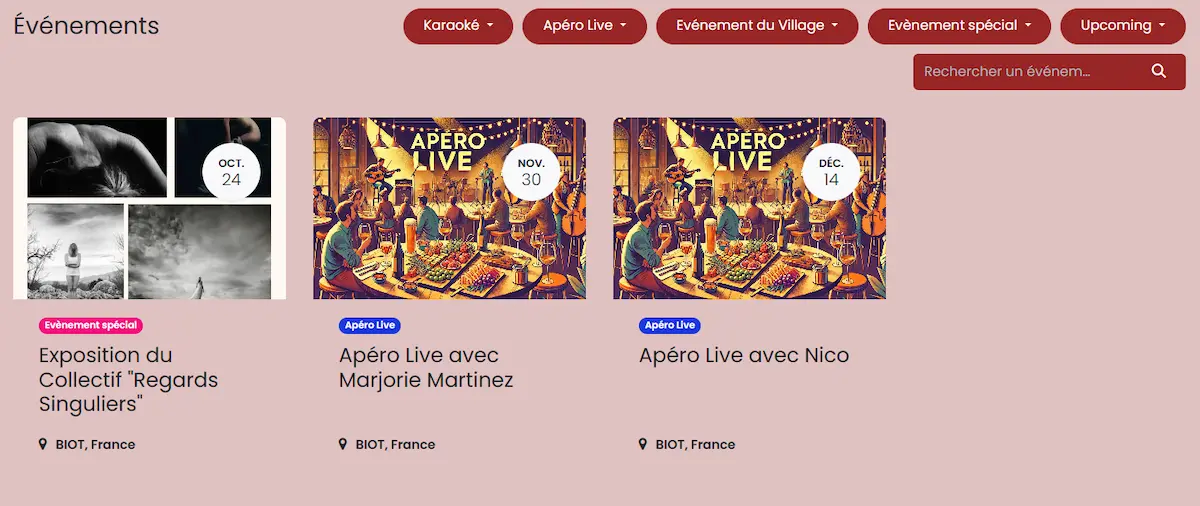
Task: Open the black-and-white exhibition photo thumbnail
Action: click(150, 208)
